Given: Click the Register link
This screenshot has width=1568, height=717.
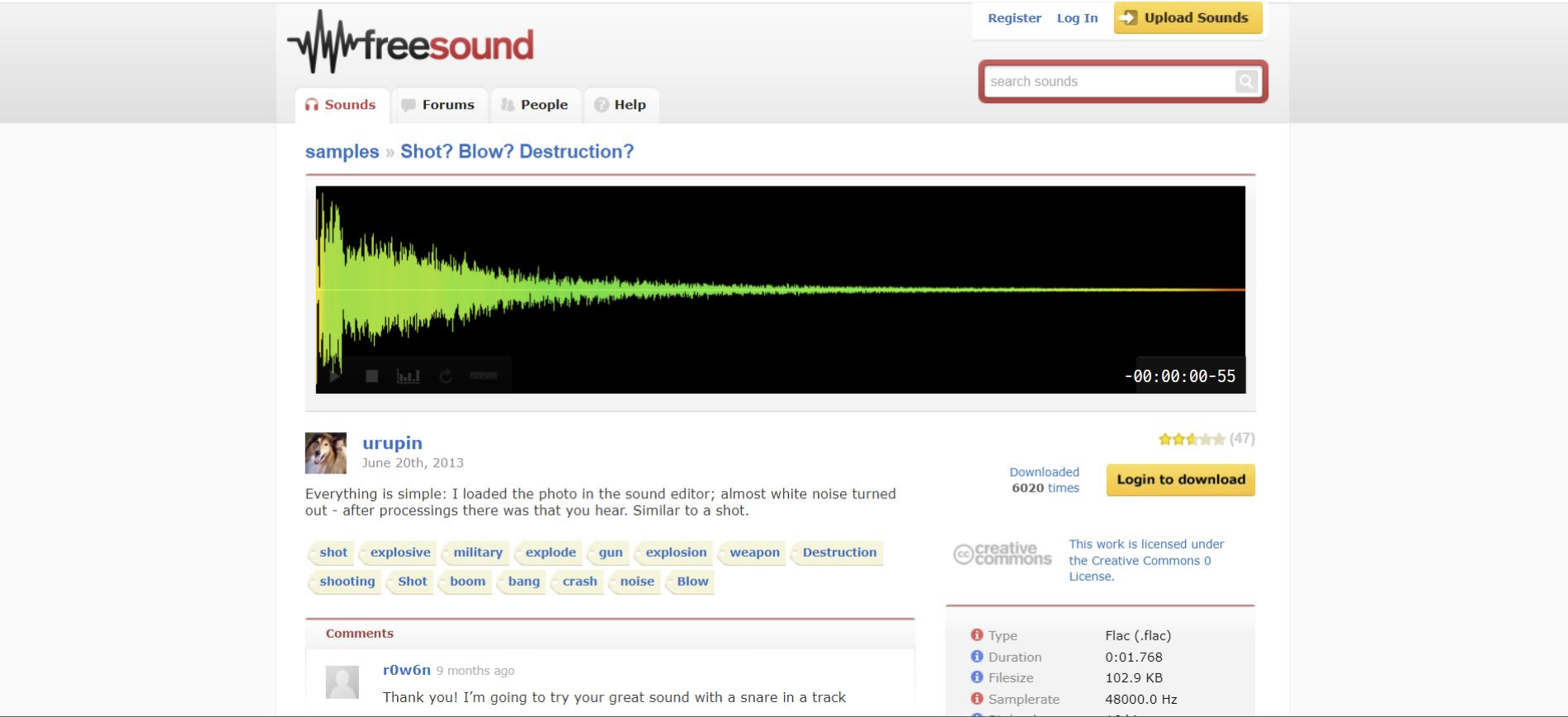Looking at the screenshot, I should coord(1014,18).
